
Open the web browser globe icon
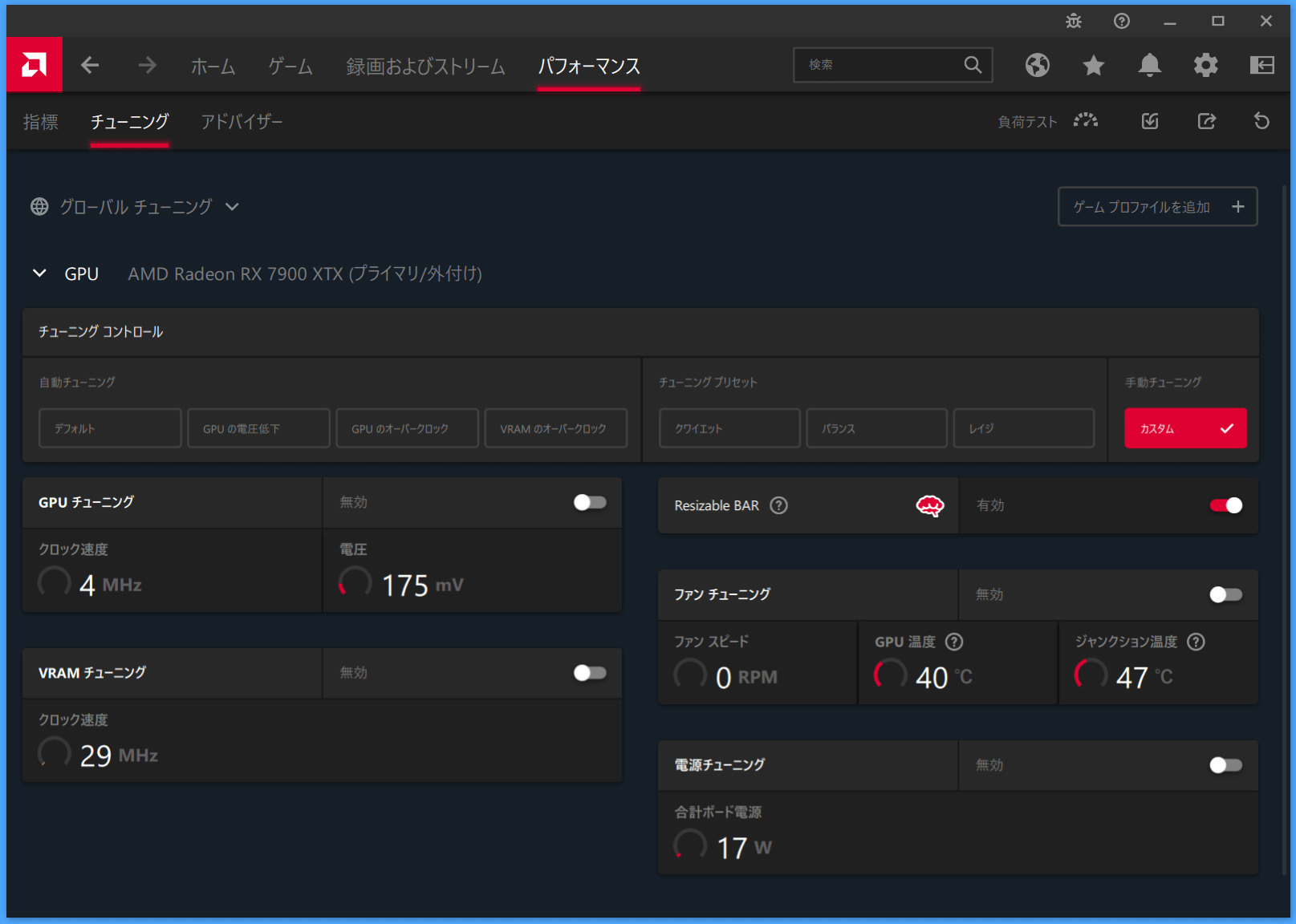coord(1037,65)
